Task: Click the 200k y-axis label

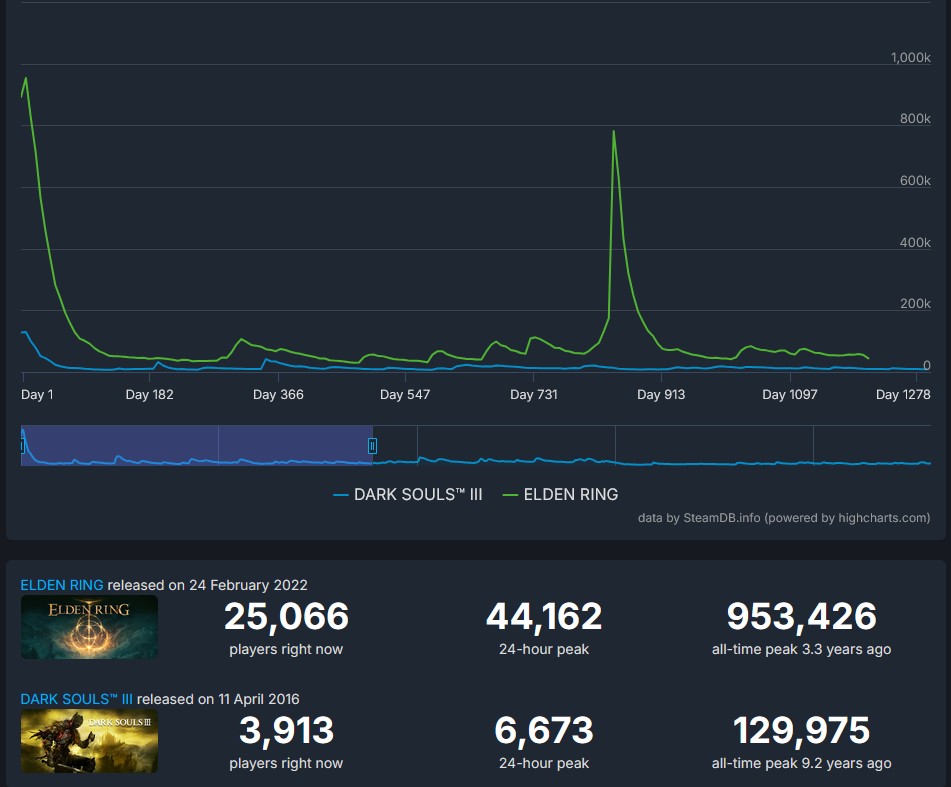Action: [x=915, y=304]
